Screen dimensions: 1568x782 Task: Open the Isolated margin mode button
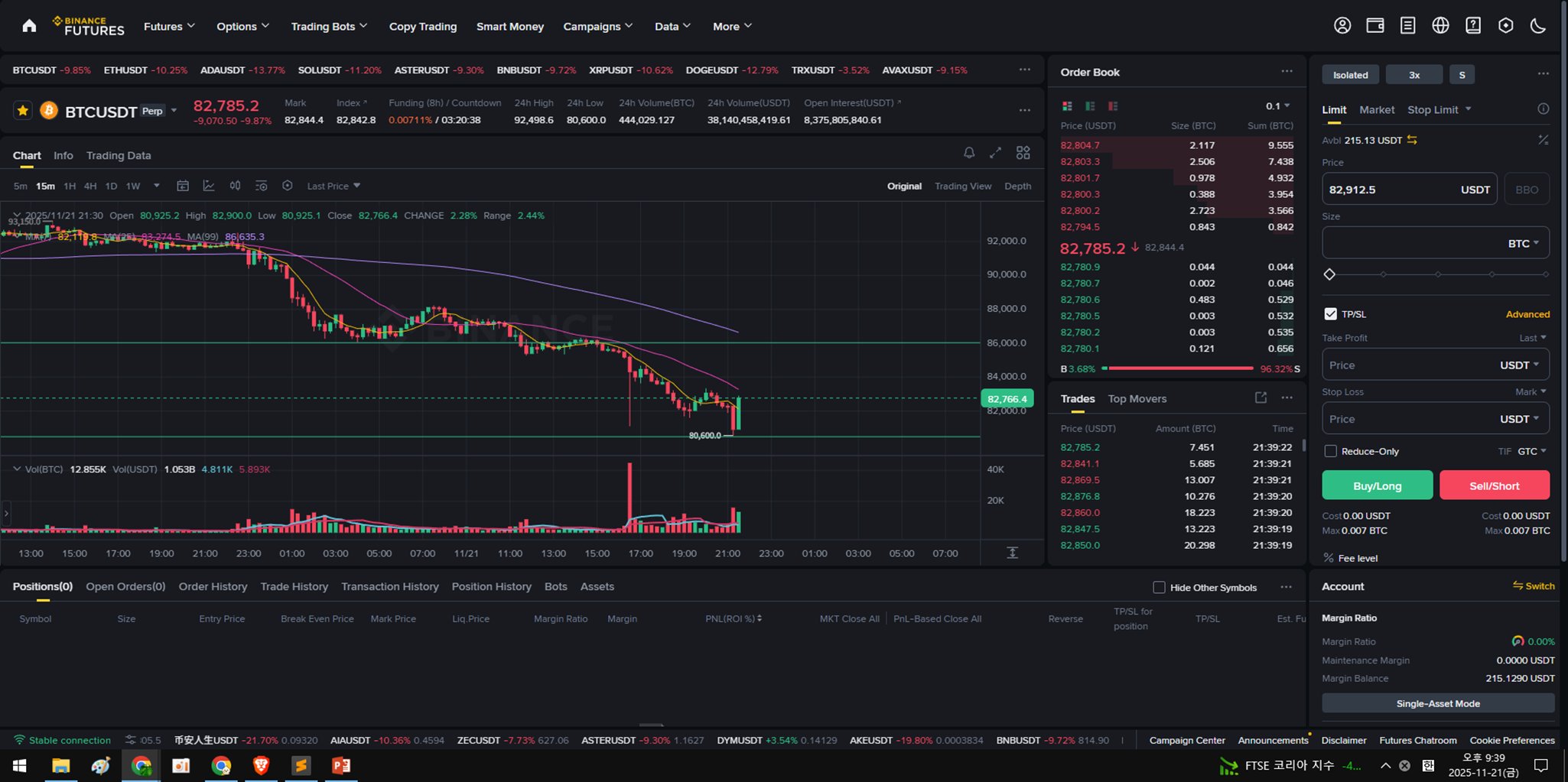point(1350,75)
